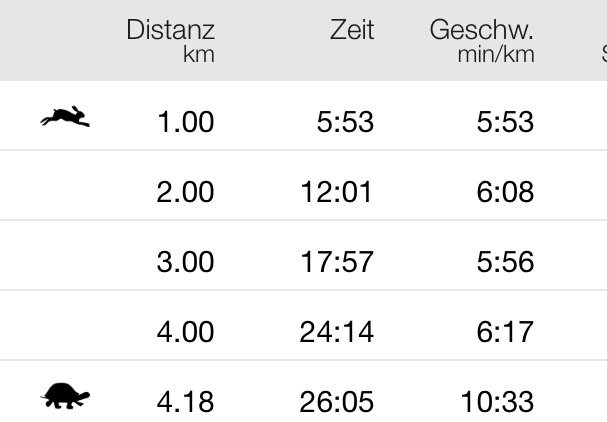The image size is (607, 422).
Task: Click the Zeit column header
Action: click(x=352, y=31)
